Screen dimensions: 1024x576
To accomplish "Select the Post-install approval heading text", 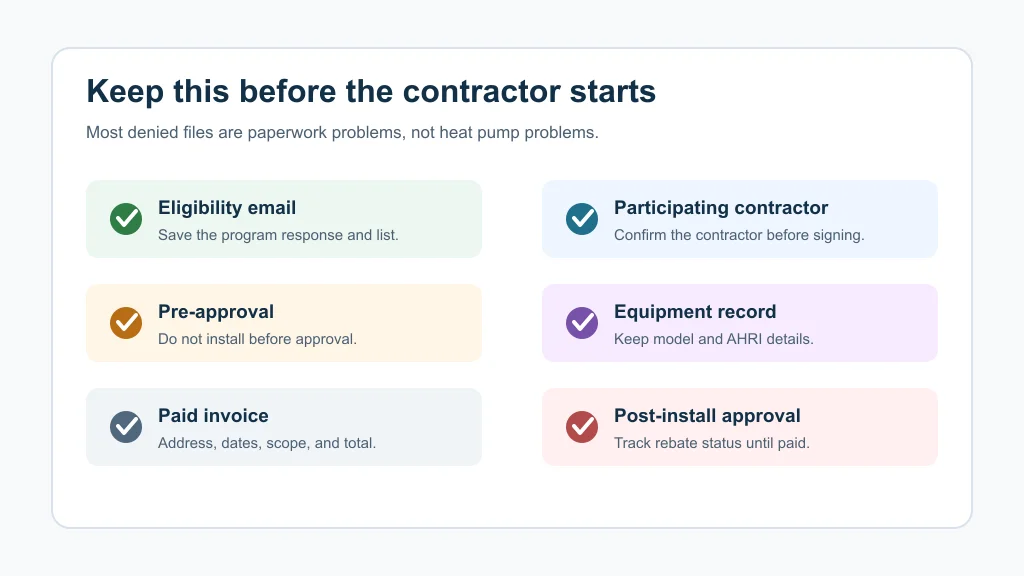I will pyautogui.click(x=707, y=415).
